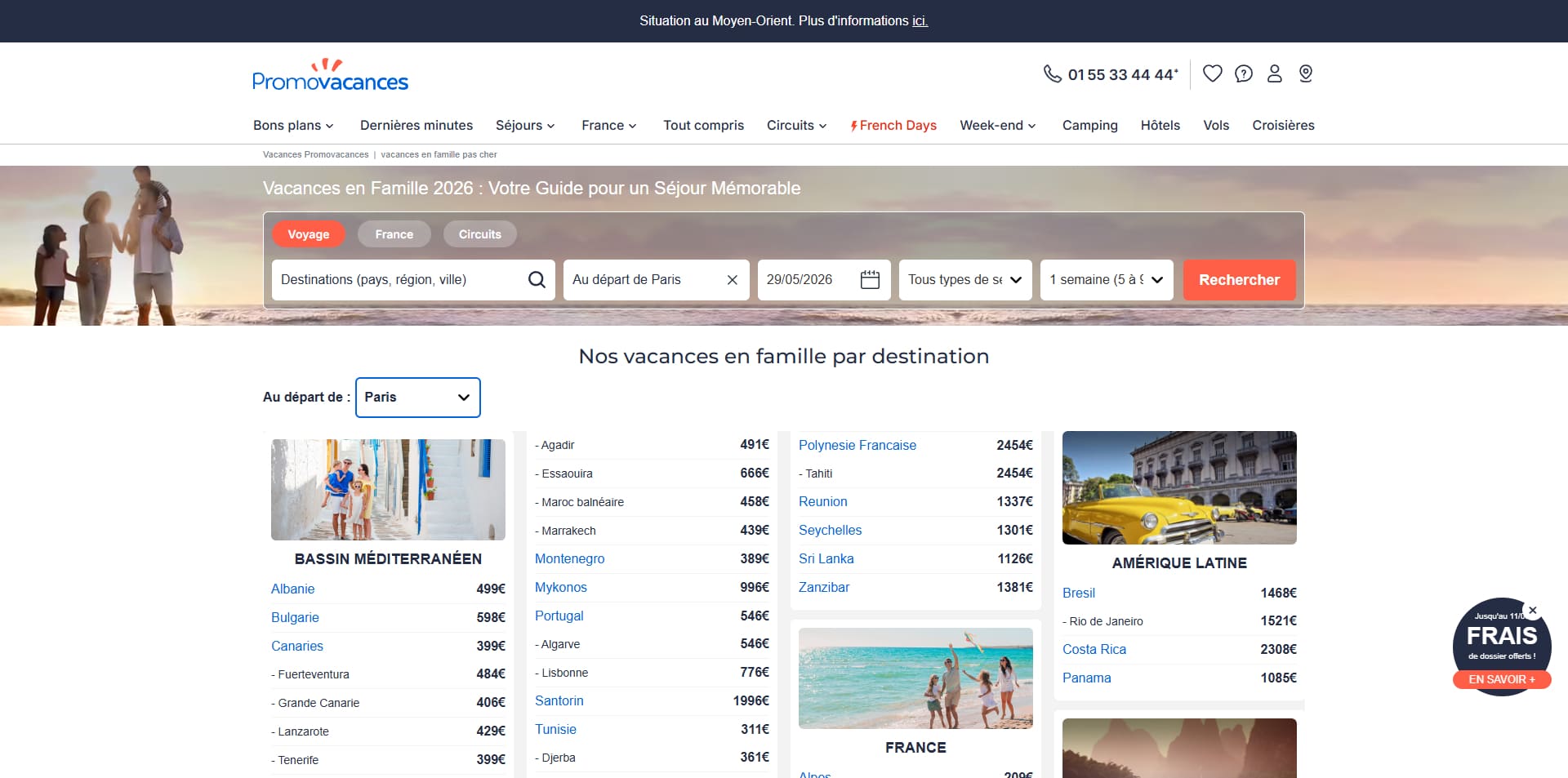Click the phone icon by the number
Screen dimensions: 1568x778
(x=1052, y=73)
